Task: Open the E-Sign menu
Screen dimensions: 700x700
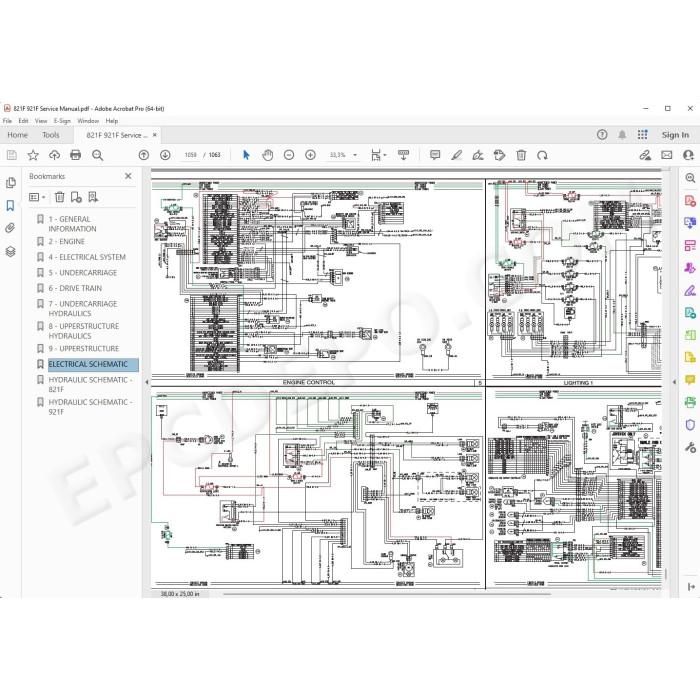Action: click(62, 121)
